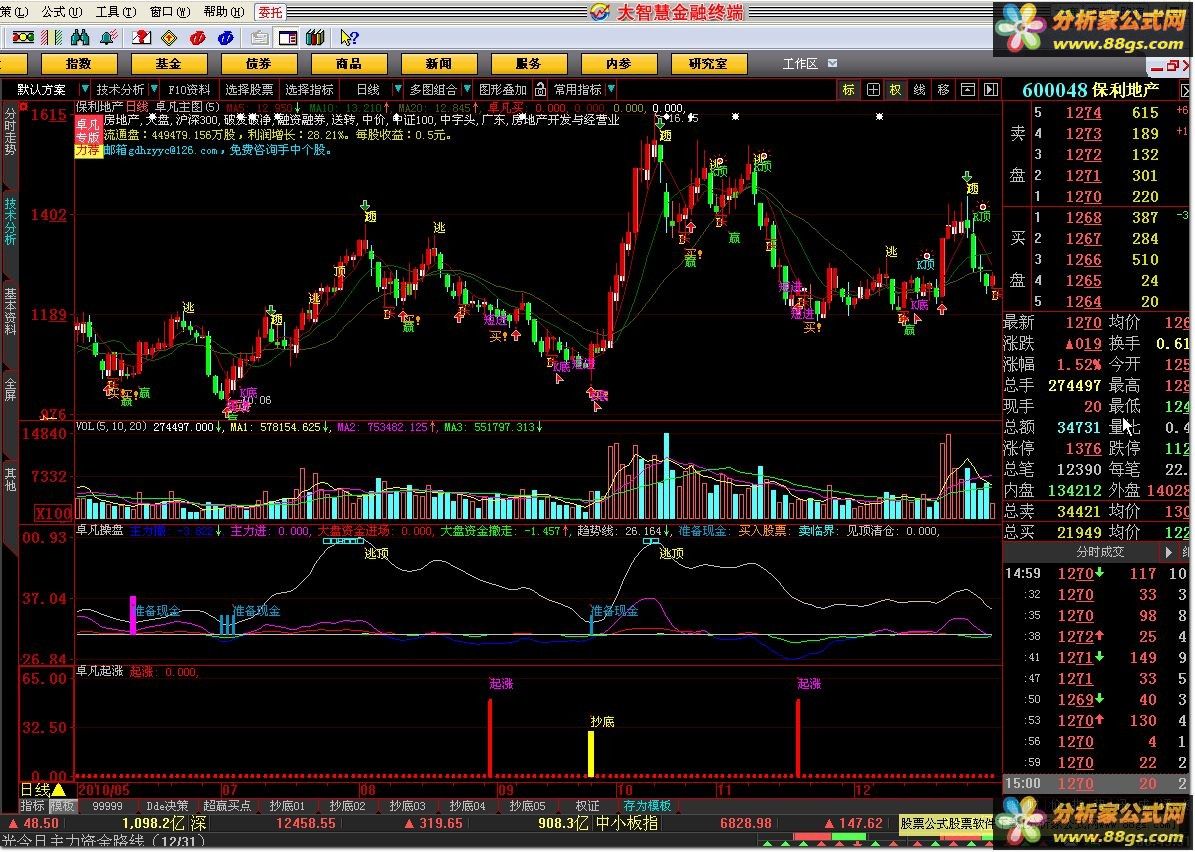The height and width of the screenshot is (852, 1195).
Task: Toggle the 移 move button
Action: click(x=944, y=89)
